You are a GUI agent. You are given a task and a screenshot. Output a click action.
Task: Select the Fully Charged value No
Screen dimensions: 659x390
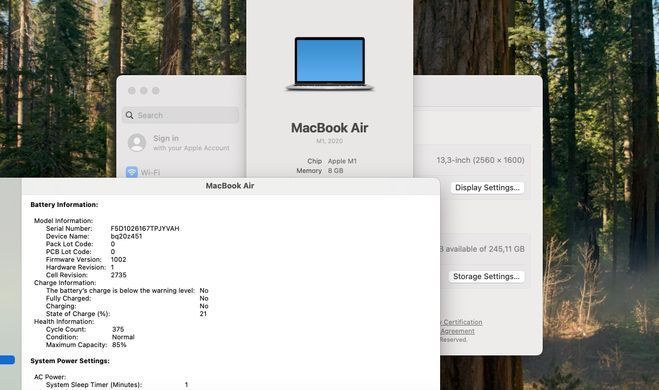(x=204, y=298)
